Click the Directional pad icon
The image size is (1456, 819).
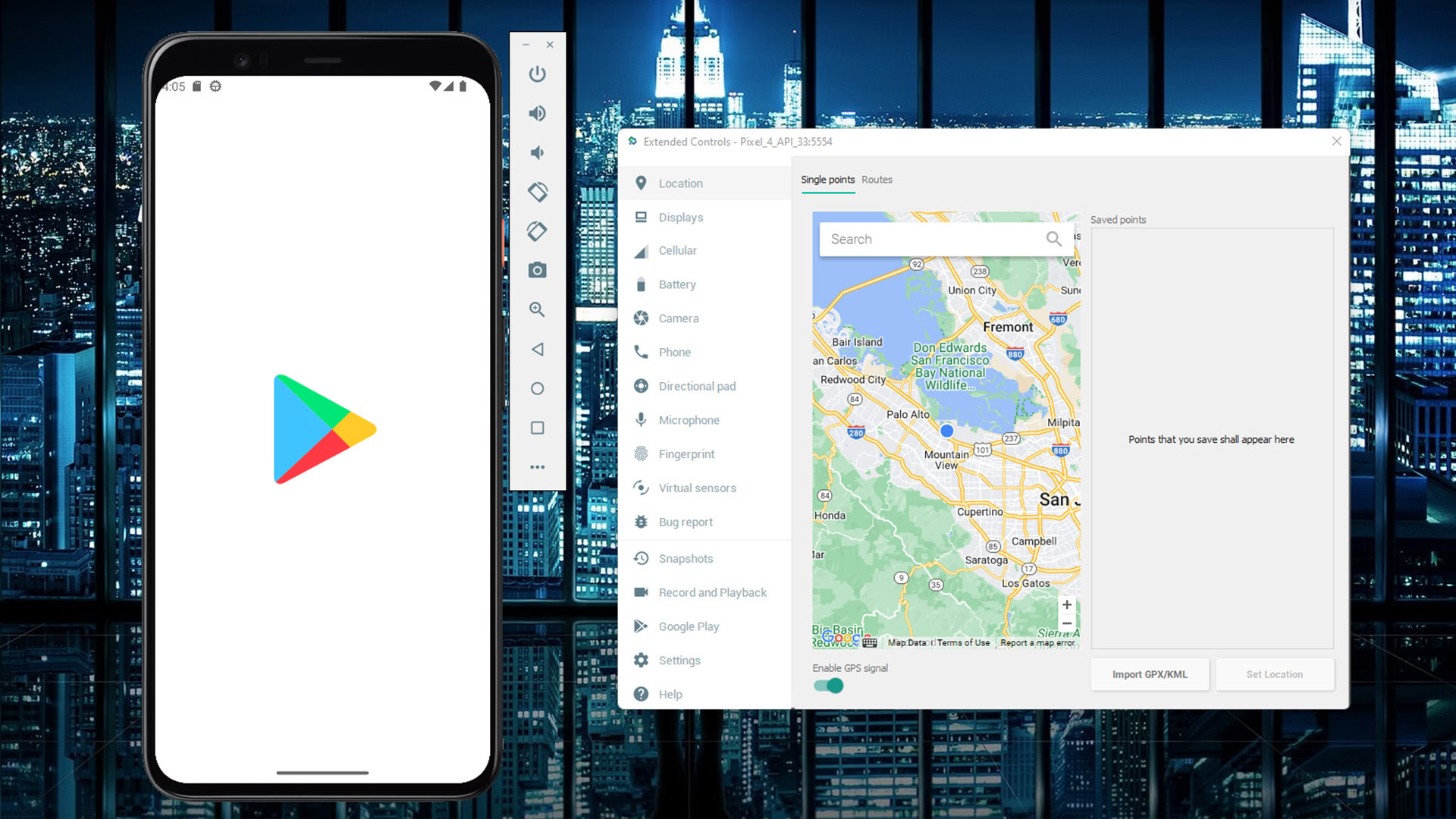[x=641, y=386]
